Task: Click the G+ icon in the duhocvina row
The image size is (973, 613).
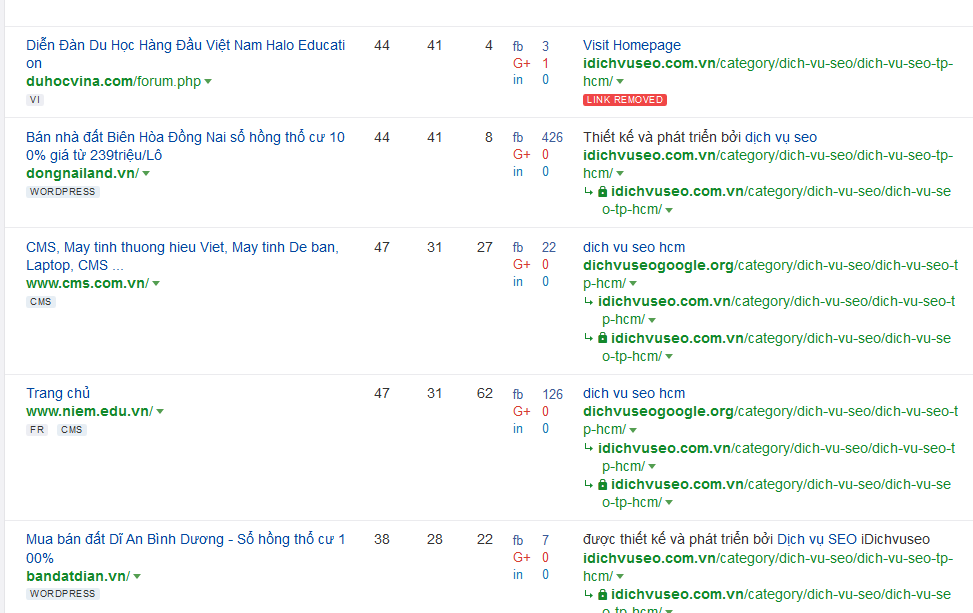Action: (521, 63)
